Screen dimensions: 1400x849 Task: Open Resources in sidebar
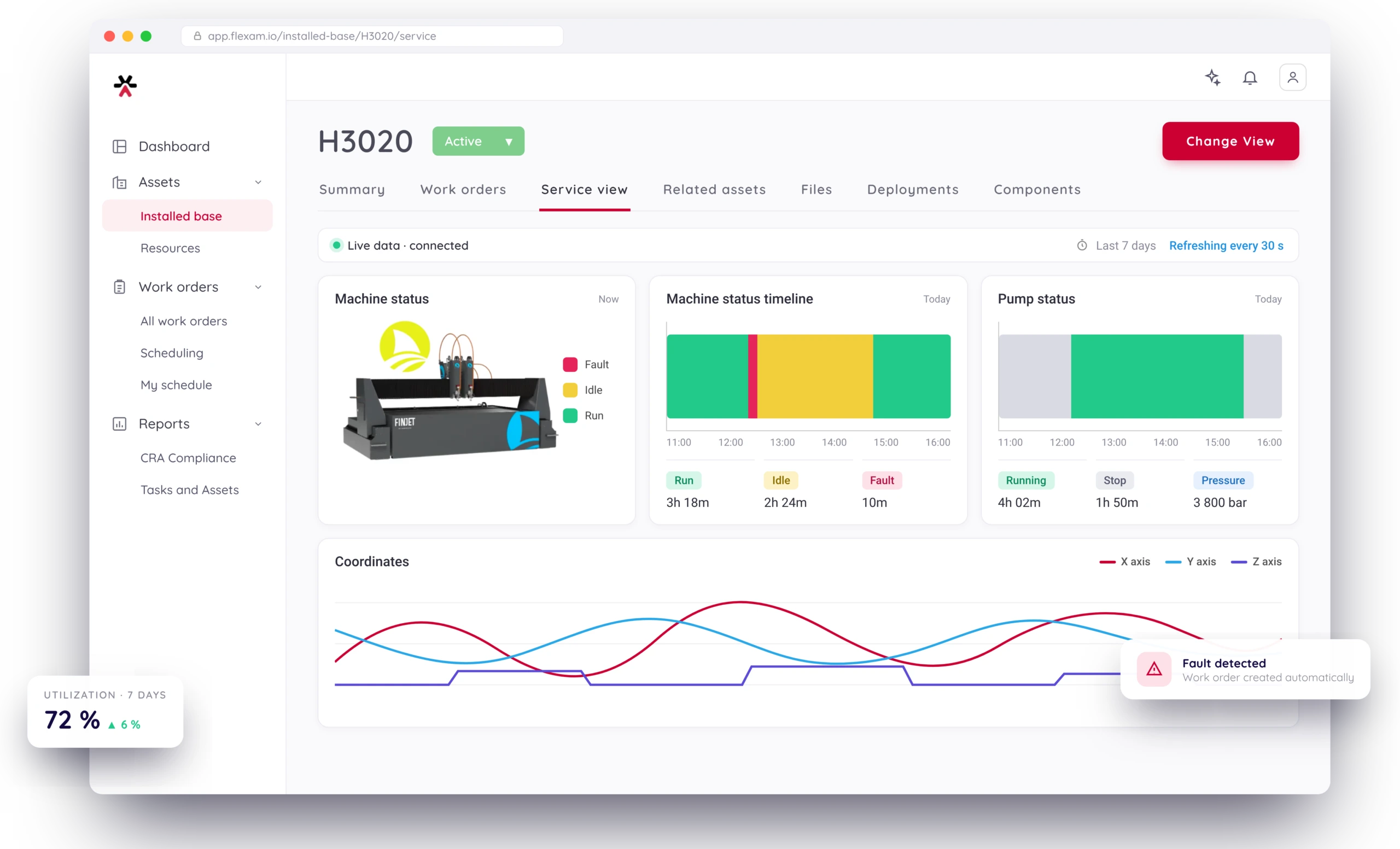[x=170, y=248]
